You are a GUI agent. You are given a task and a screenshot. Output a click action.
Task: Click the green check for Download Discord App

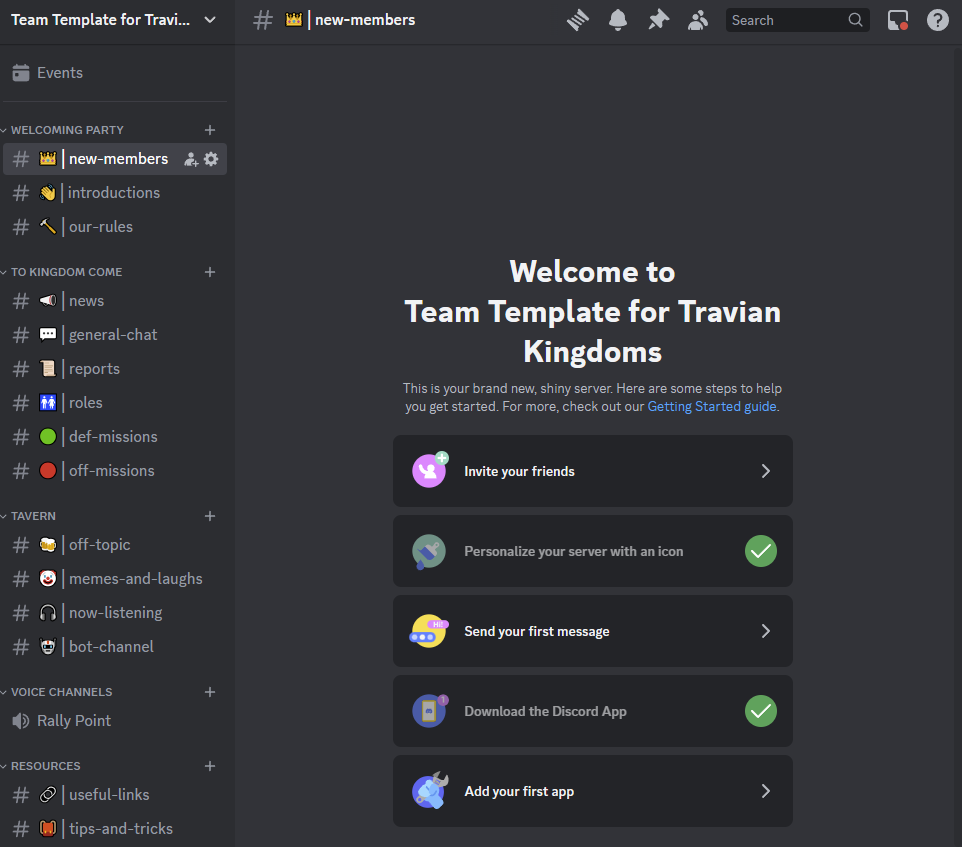(761, 711)
